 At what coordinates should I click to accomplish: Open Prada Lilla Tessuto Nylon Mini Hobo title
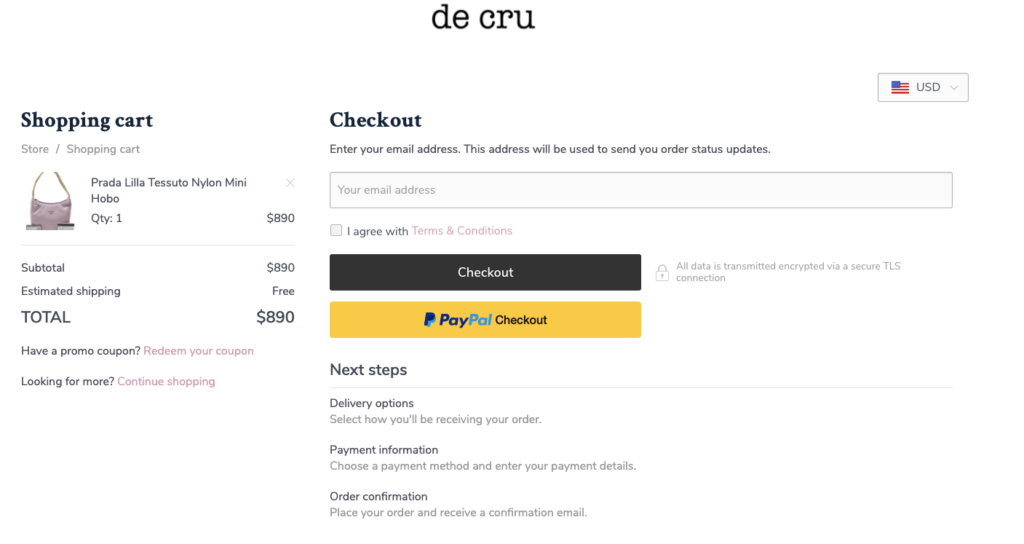coord(168,191)
